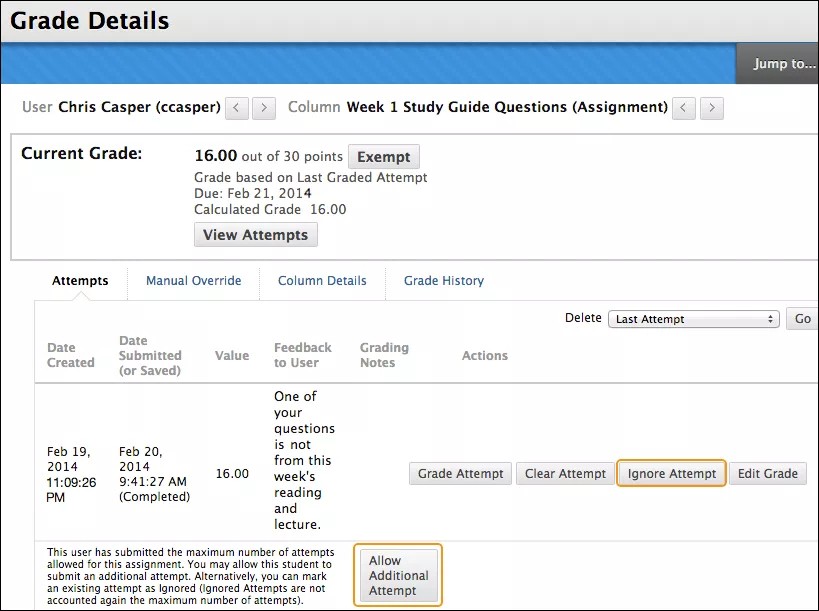Go to next column arrow
The image size is (819, 611).
tap(711, 107)
